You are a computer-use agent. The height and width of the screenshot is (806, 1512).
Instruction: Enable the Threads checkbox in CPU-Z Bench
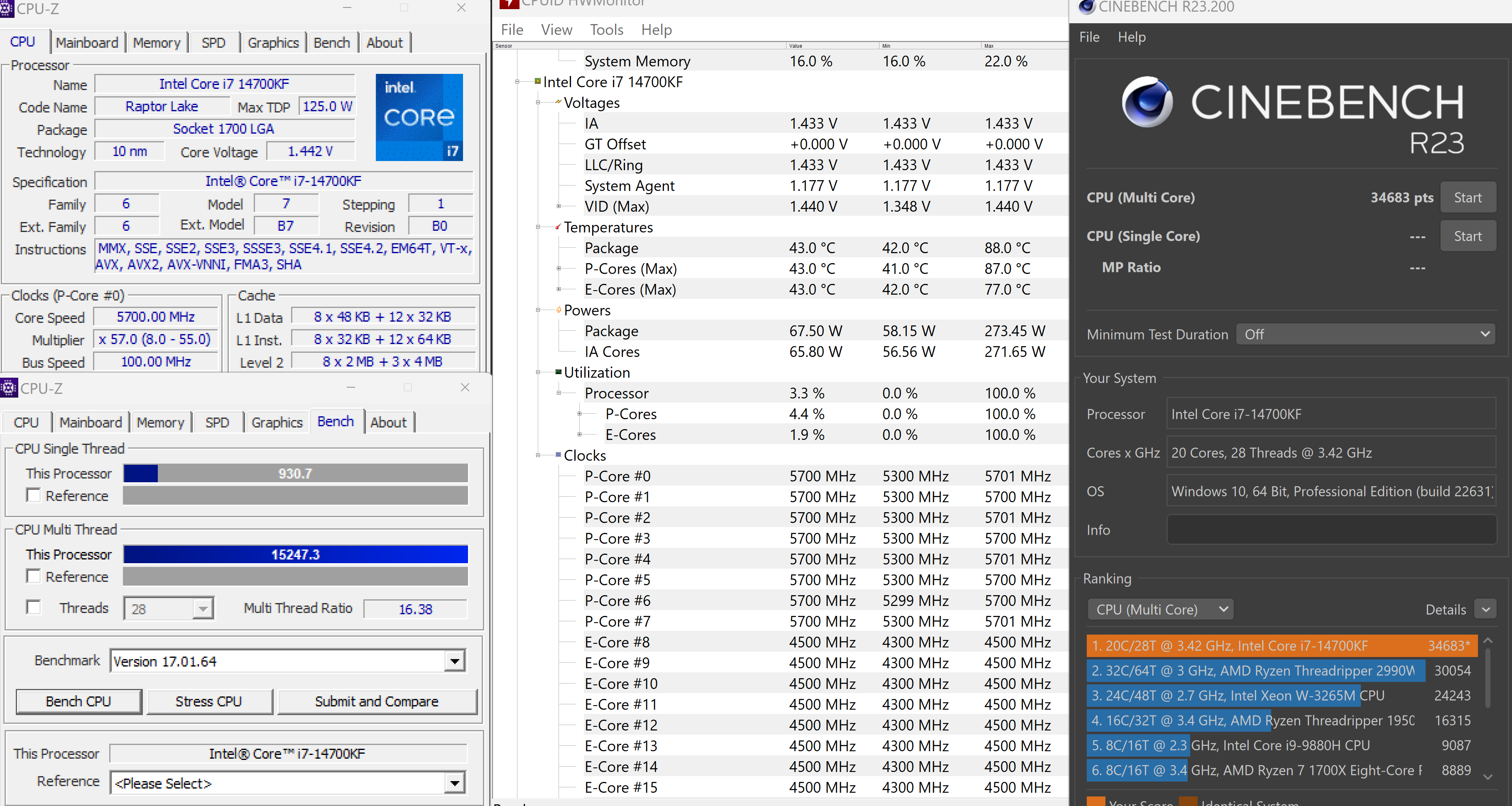(x=34, y=607)
